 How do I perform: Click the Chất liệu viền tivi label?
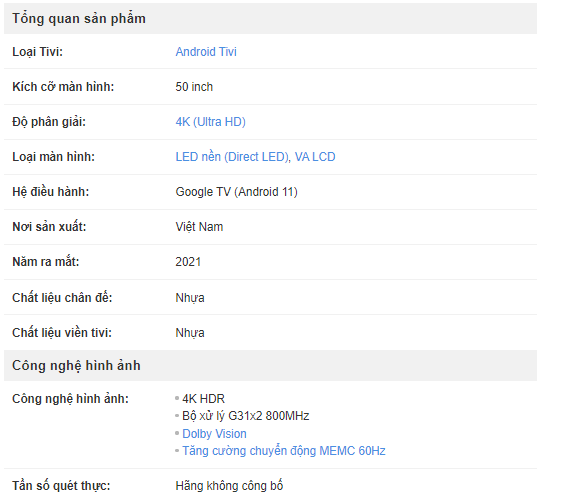(62, 333)
